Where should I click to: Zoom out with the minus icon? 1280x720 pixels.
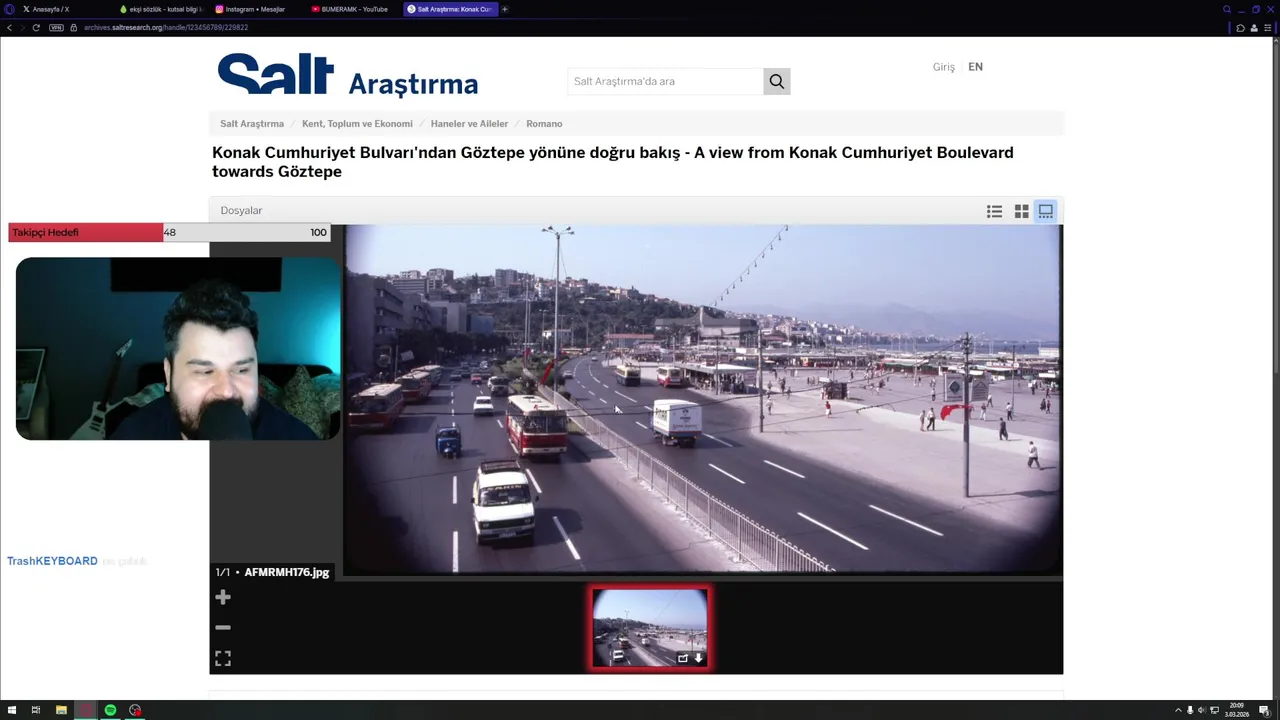click(x=223, y=627)
